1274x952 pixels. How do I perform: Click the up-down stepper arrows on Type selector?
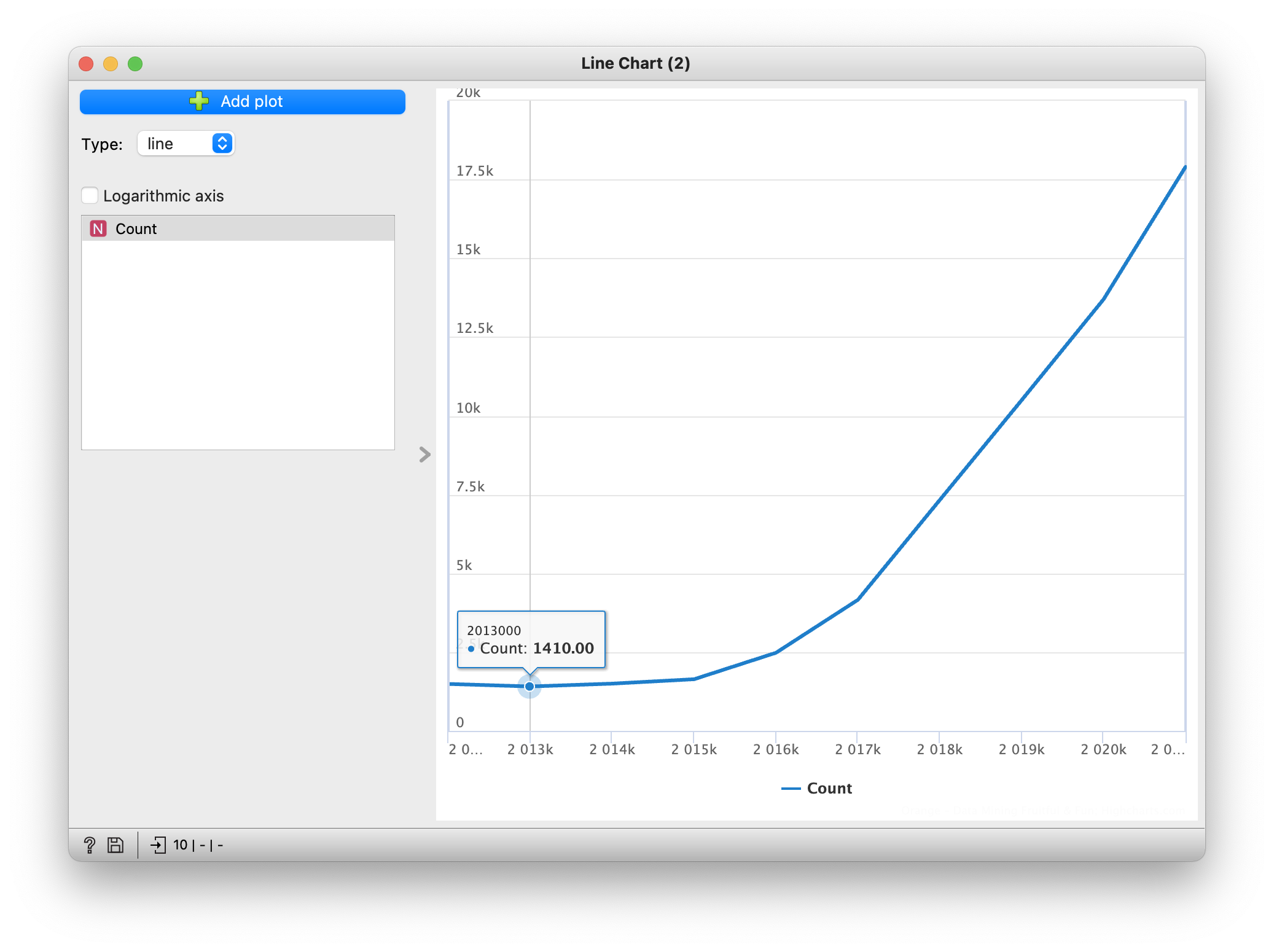click(222, 143)
